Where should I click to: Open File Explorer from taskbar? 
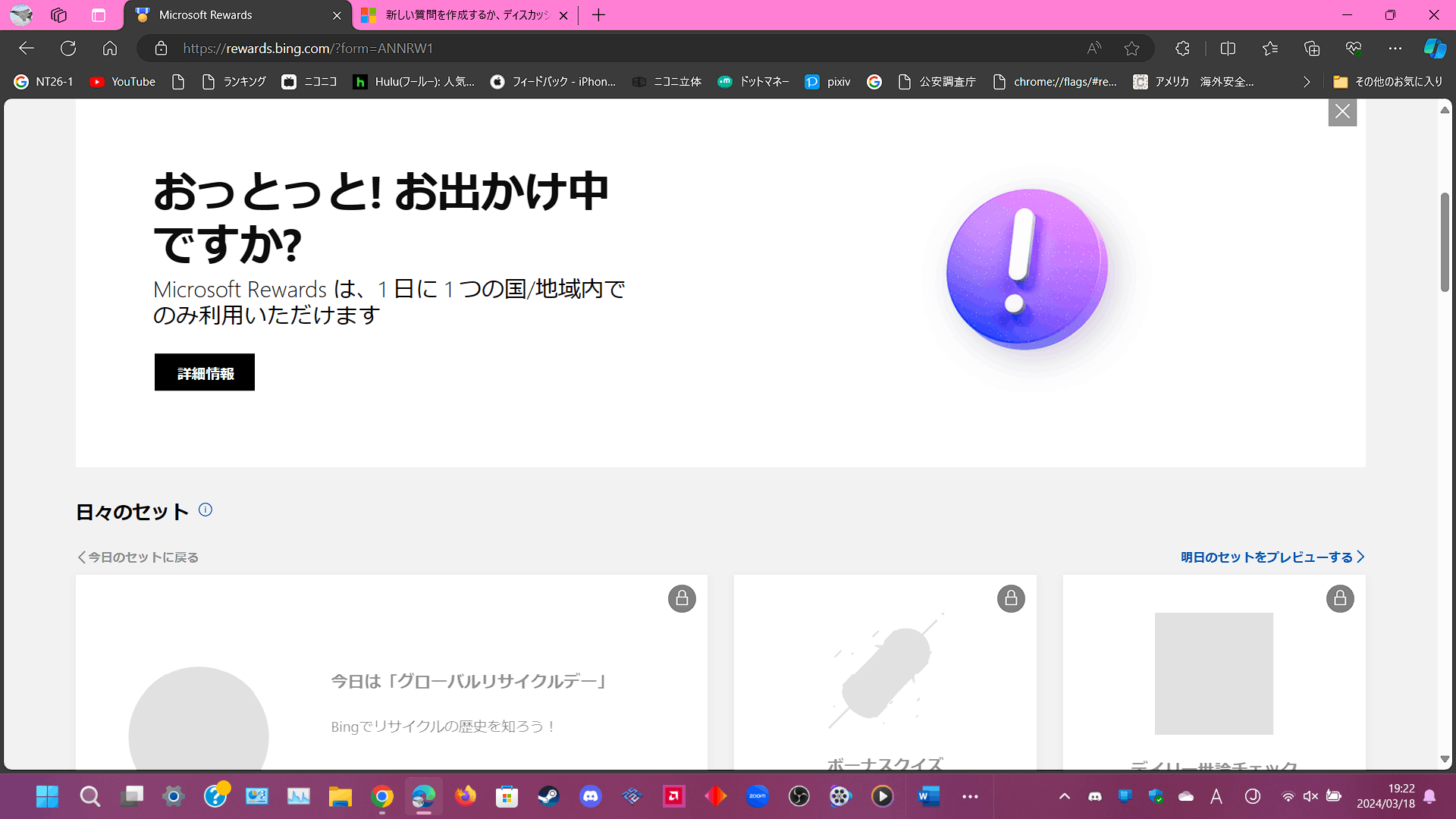[x=340, y=796]
